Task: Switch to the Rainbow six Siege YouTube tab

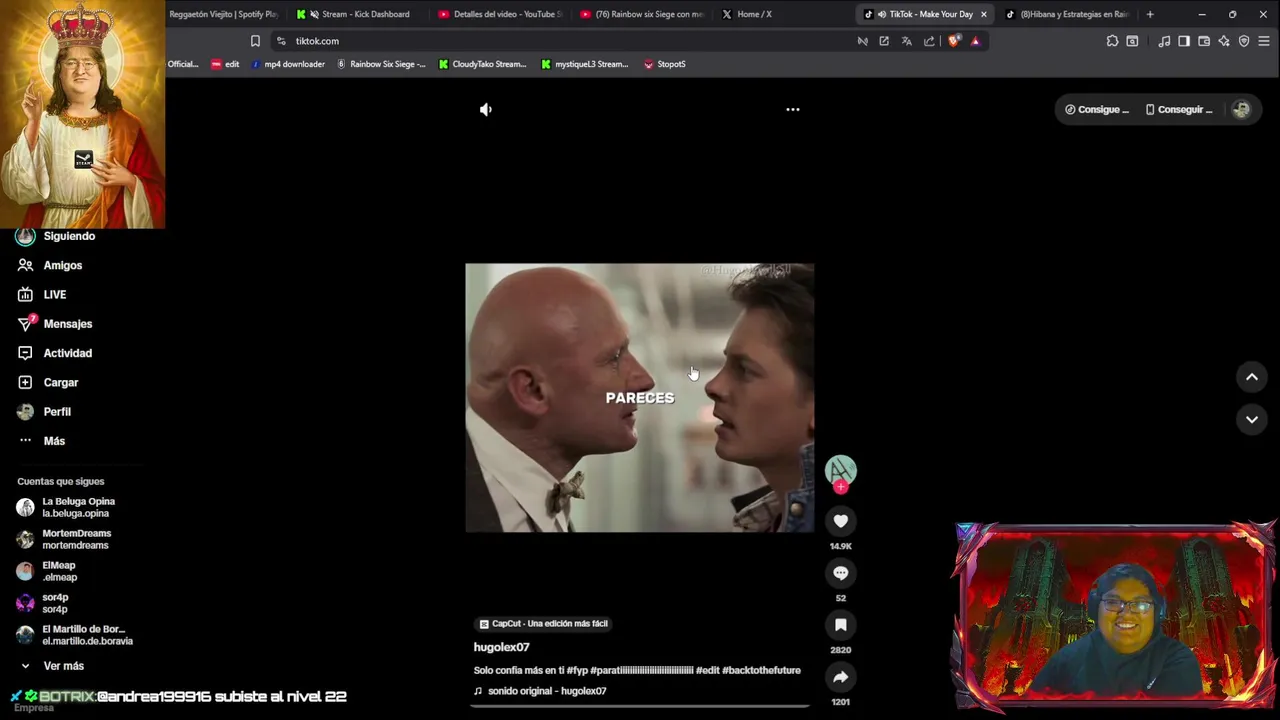Action: (642, 14)
